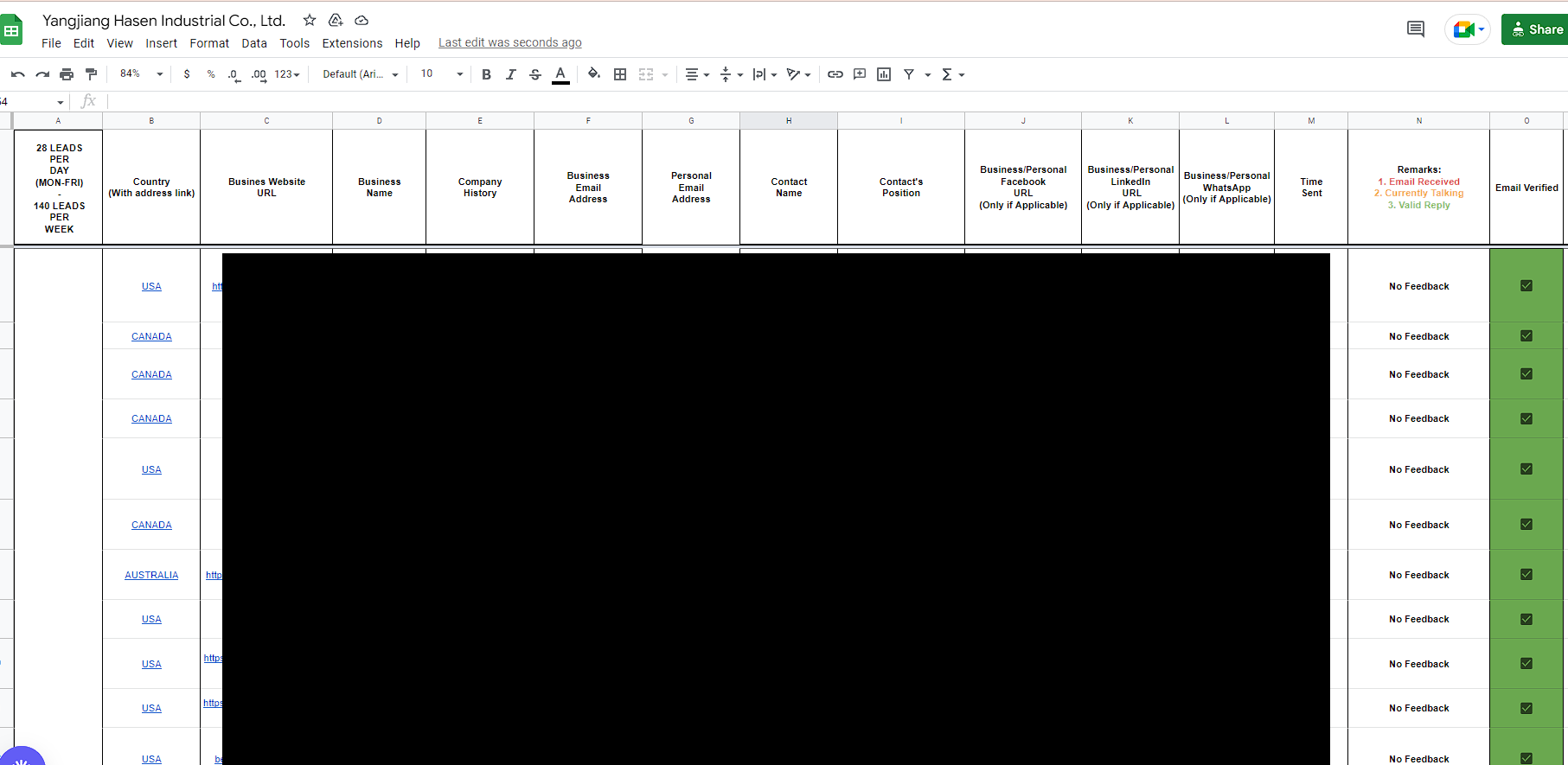
Task: Create a filter
Action: tap(909, 74)
